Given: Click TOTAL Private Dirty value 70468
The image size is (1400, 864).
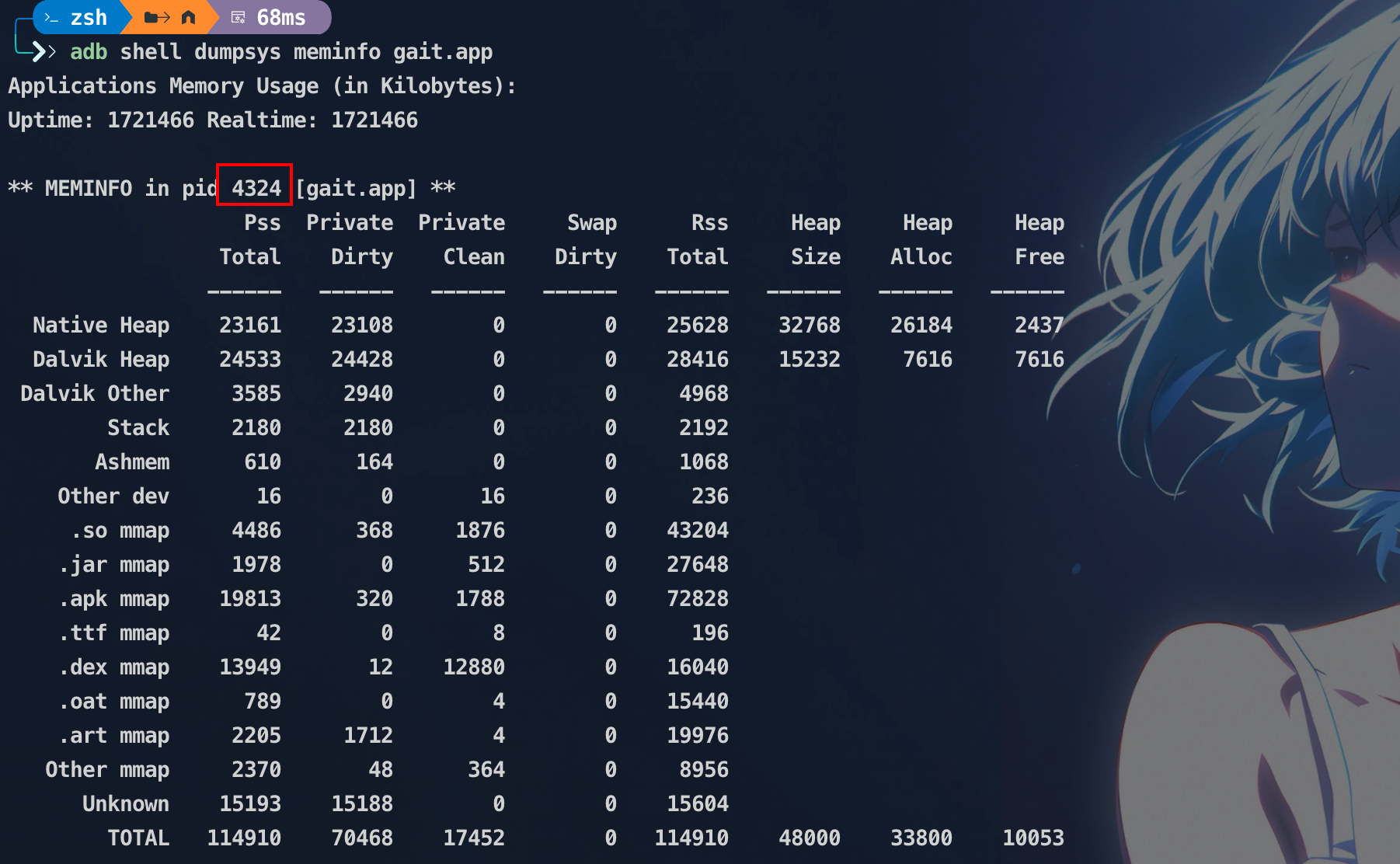Looking at the screenshot, I should pyautogui.click(x=362, y=838).
